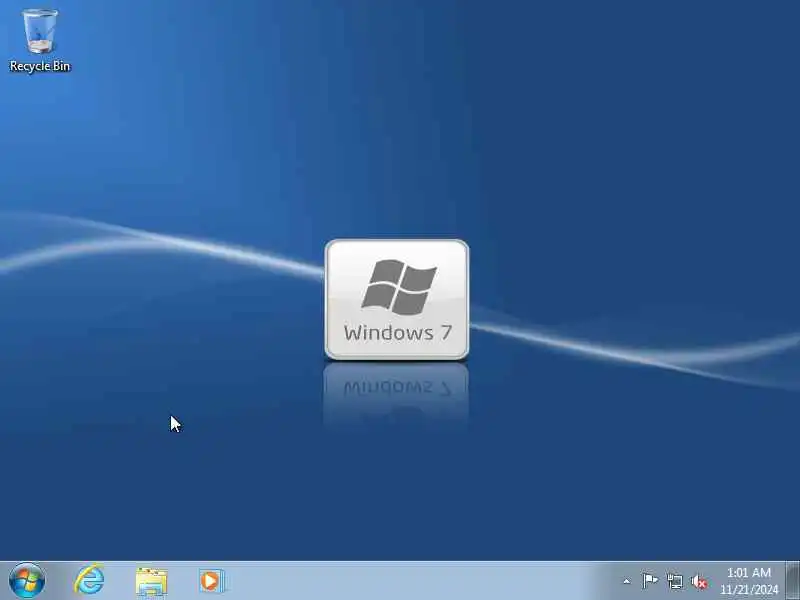Click the network status tray icon
This screenshot has height=600, width=800.
674,581
